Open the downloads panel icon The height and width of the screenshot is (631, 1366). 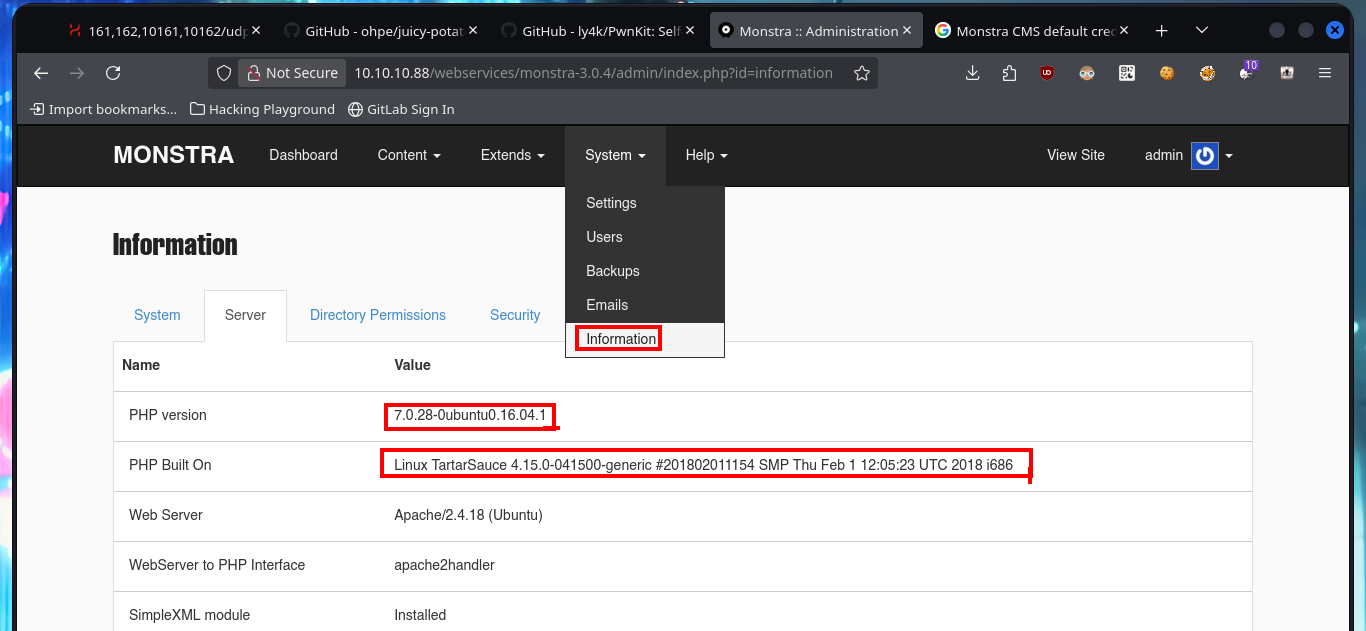pos(972,73)
